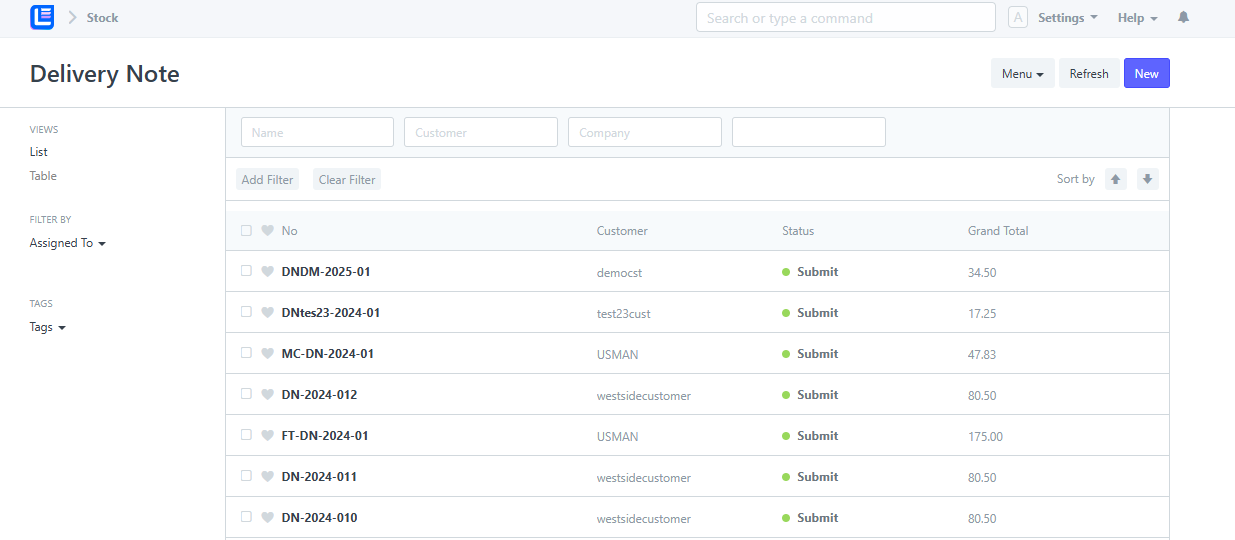Tick the select-all checkbox in header row

coord(246,230)
